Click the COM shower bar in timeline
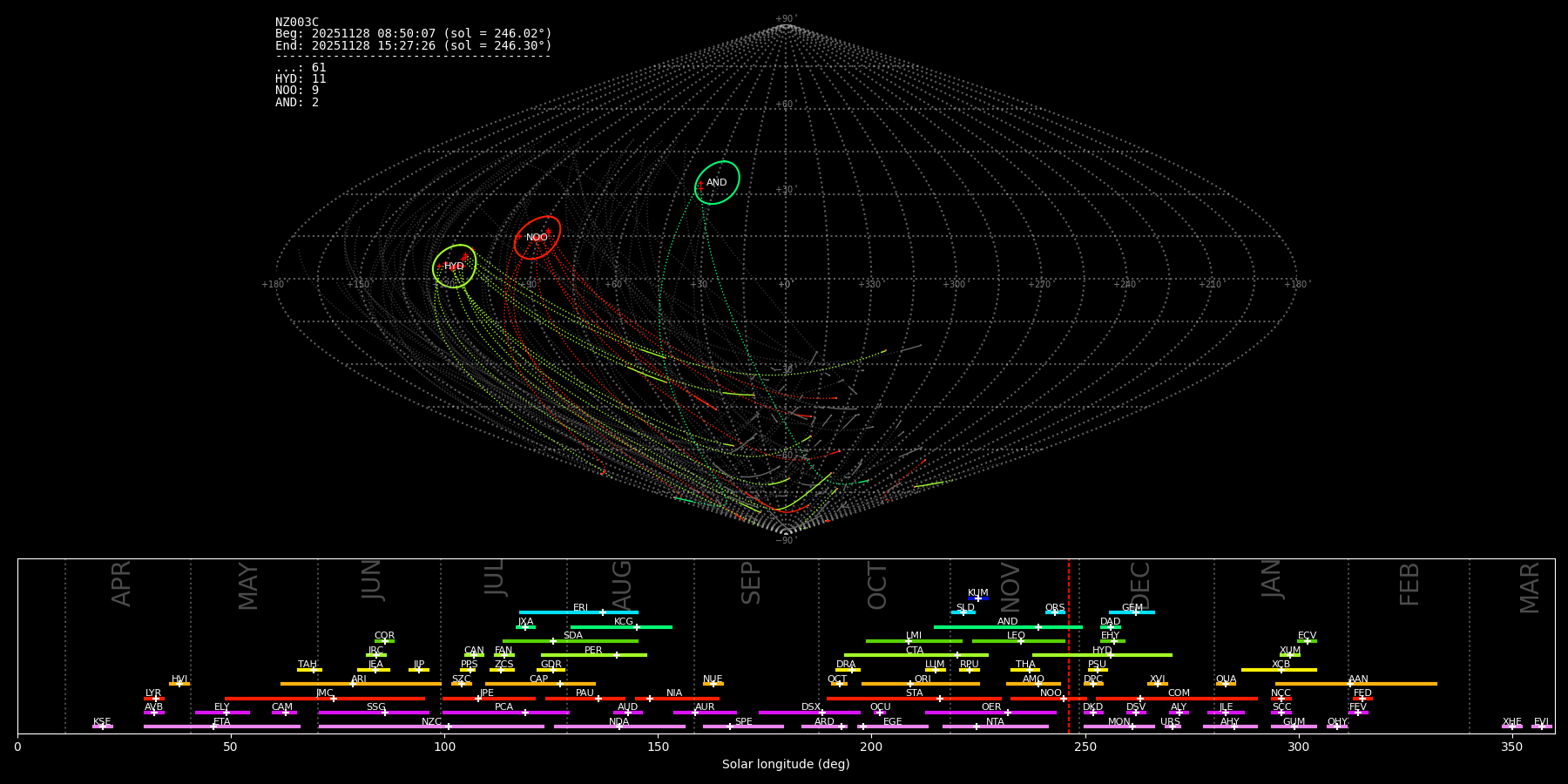The width and height of the screenshot is (1568, 784). (x=1177, y=698)
